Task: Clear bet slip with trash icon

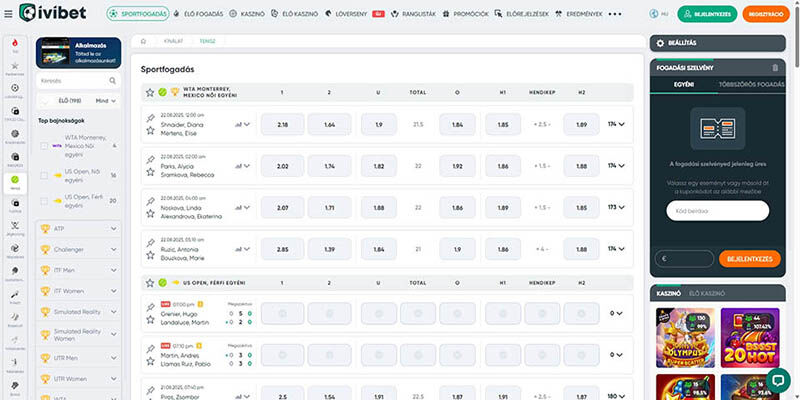Action: pyautogui.click(x=775, y=68)
